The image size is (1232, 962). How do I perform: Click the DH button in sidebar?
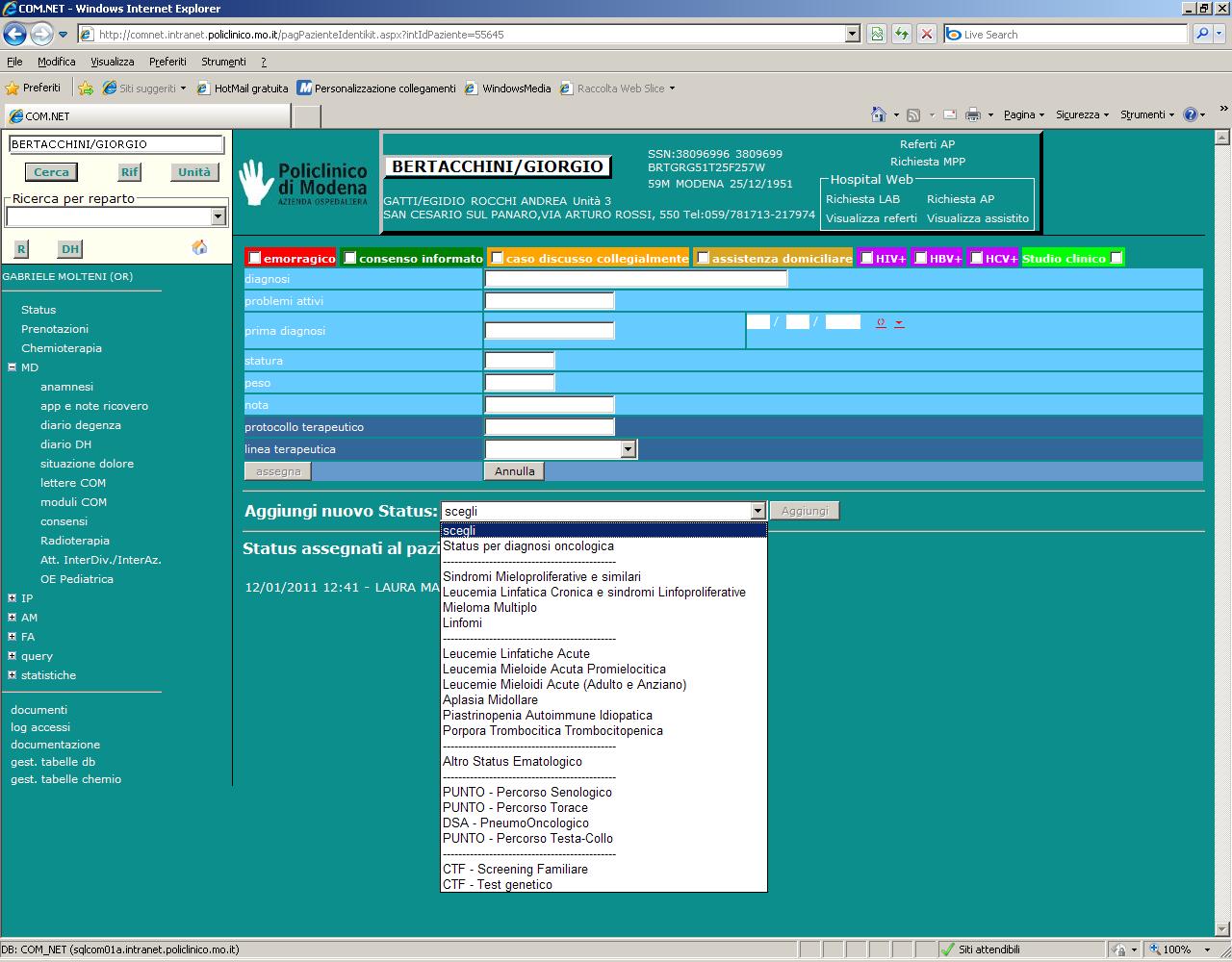pyautogui.click(x=70, y=249)
